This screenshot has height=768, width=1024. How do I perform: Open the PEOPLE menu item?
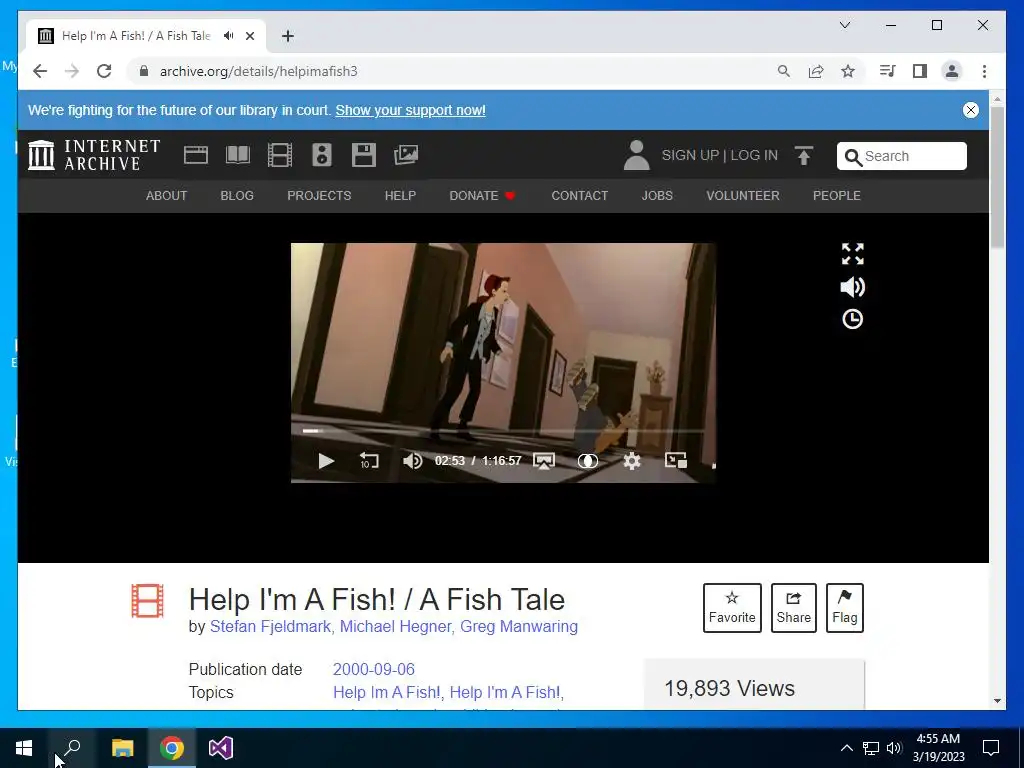(837, 196)
